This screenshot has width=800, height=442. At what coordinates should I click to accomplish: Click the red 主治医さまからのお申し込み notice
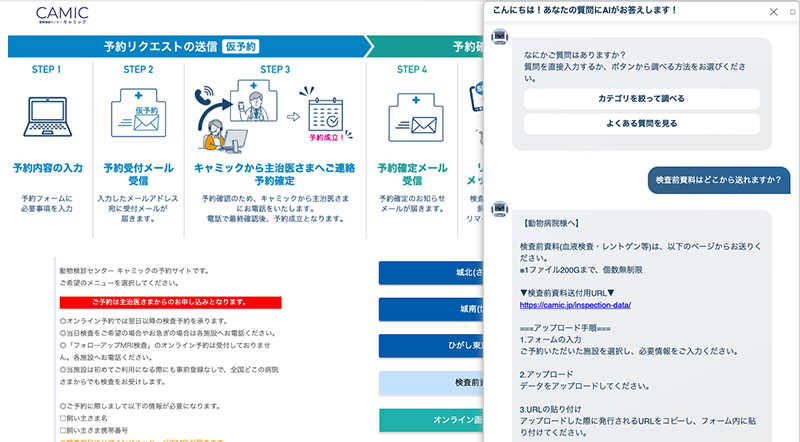[x=169, y=302]
